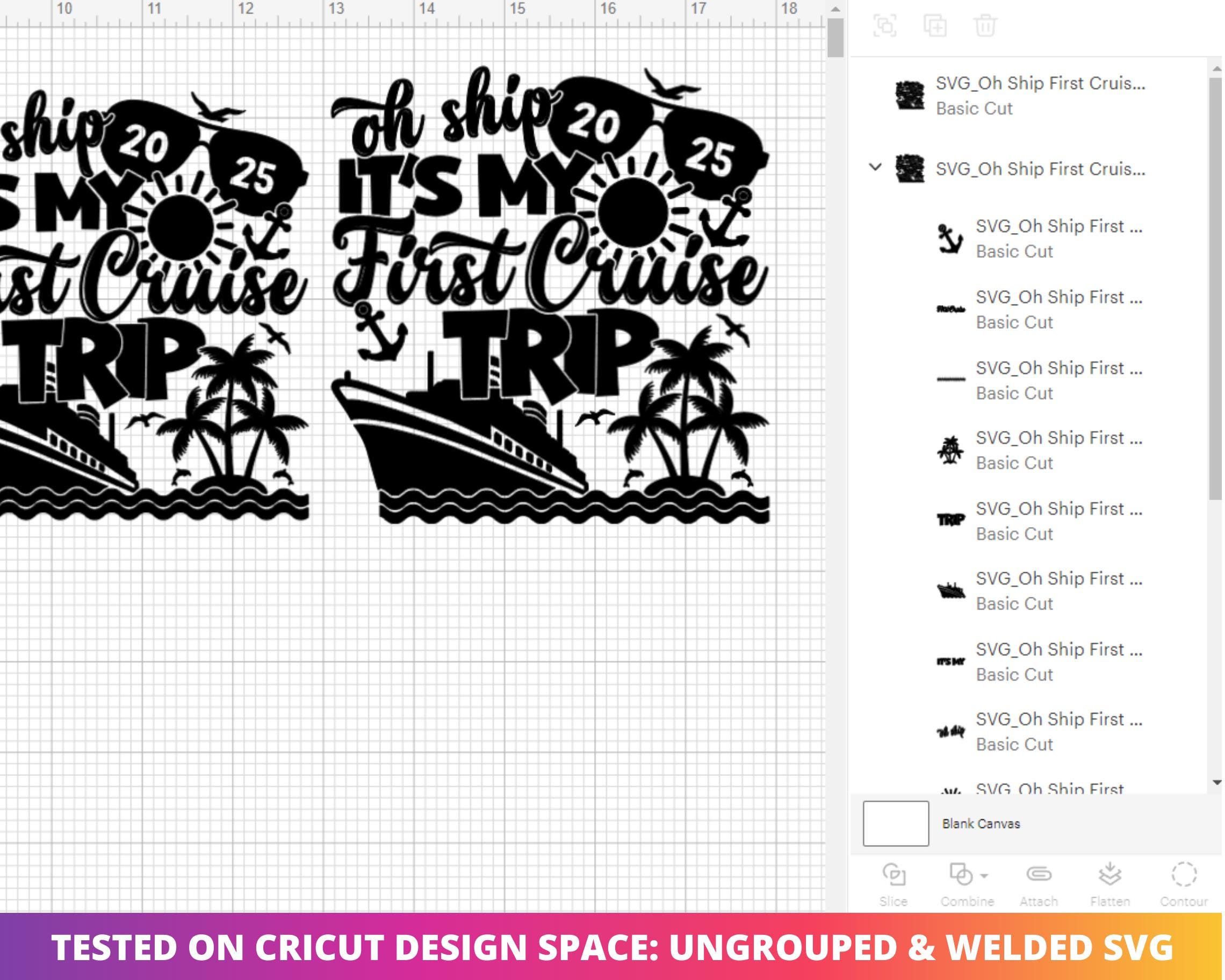
Task: Select the TRIP text layer
Action: coord(1040,521)
